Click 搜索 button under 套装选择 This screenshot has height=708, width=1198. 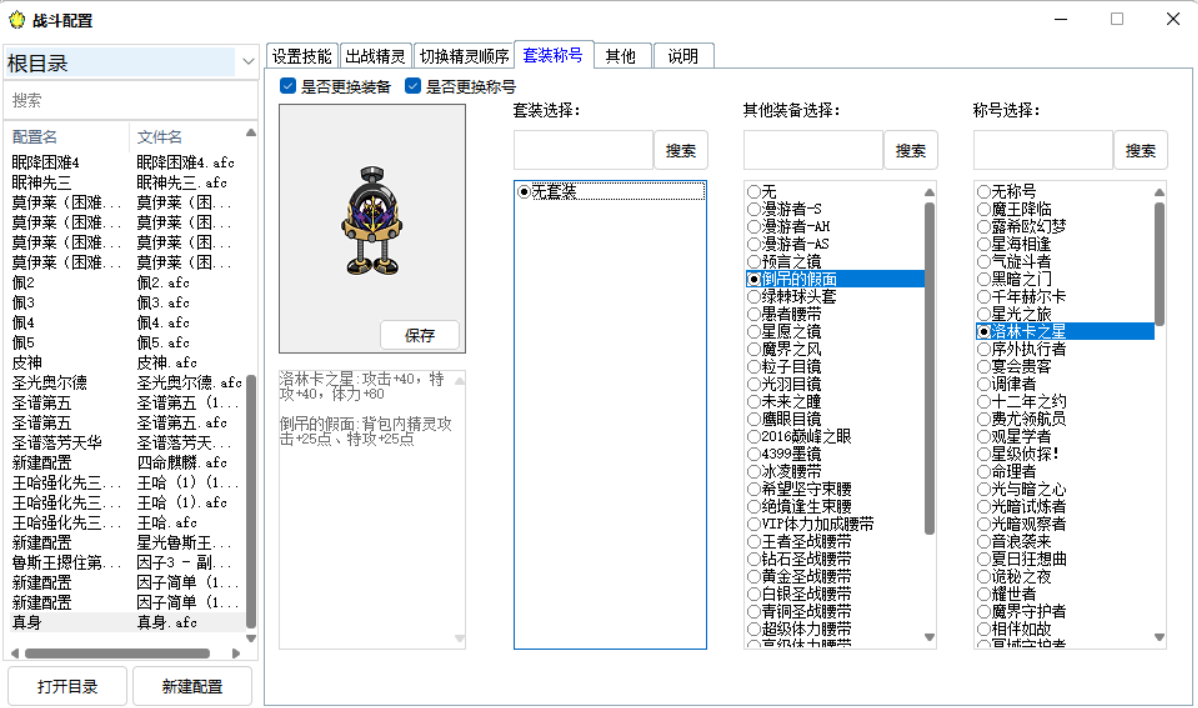point(681,150)
